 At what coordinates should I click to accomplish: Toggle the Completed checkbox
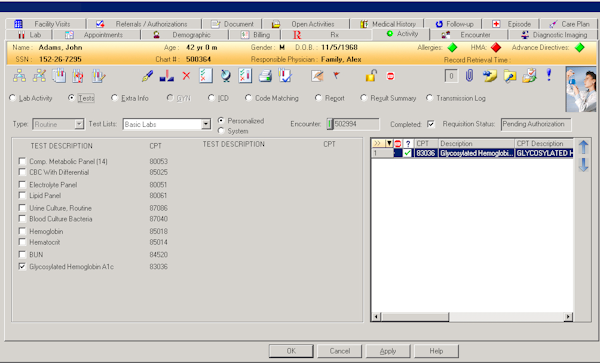[431, 124]
